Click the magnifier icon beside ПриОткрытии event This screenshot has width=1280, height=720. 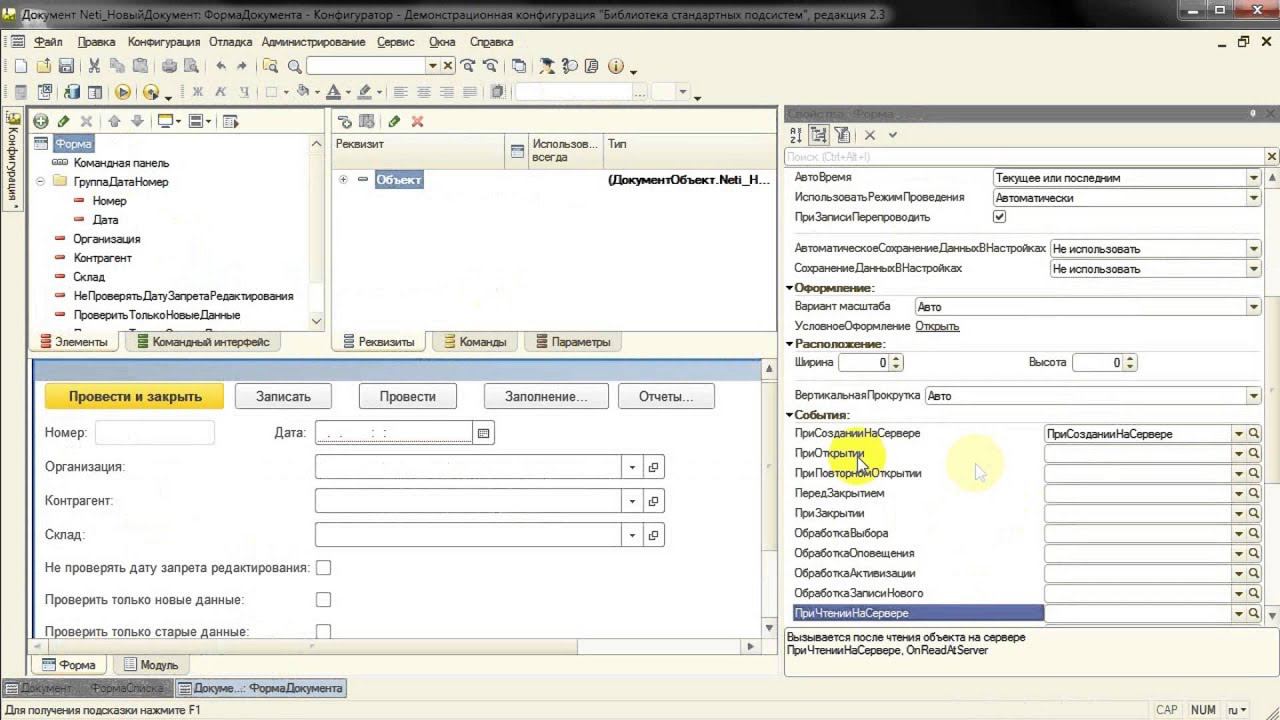[1254, 453]
